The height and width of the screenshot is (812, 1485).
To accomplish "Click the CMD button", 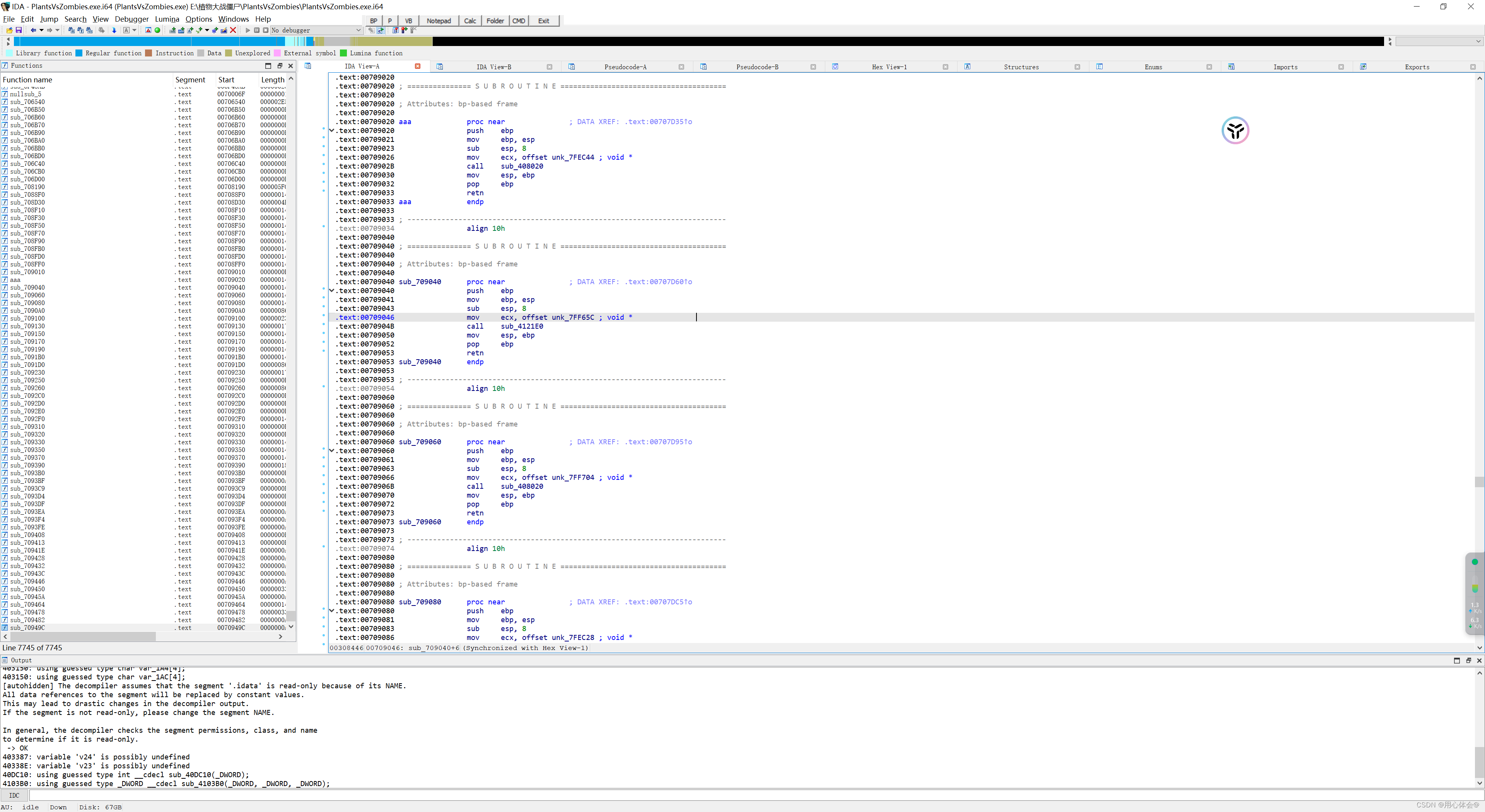I will click(518, 21).
